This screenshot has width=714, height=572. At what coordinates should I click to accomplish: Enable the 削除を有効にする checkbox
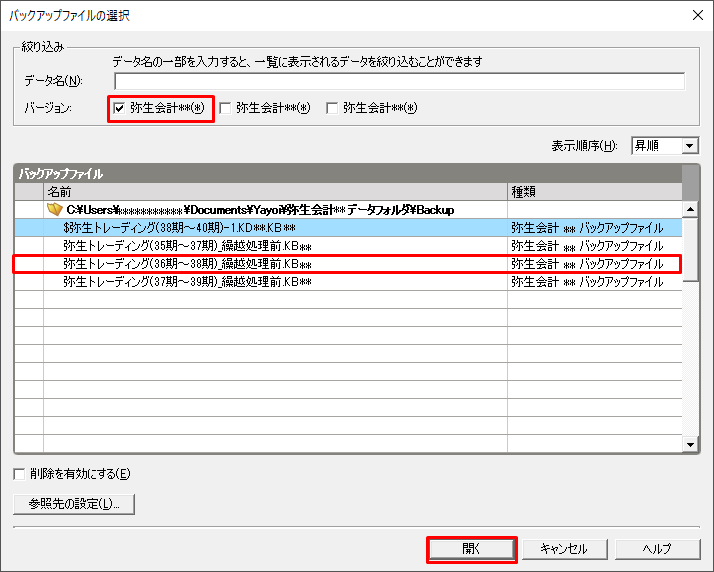pos(19,474)
